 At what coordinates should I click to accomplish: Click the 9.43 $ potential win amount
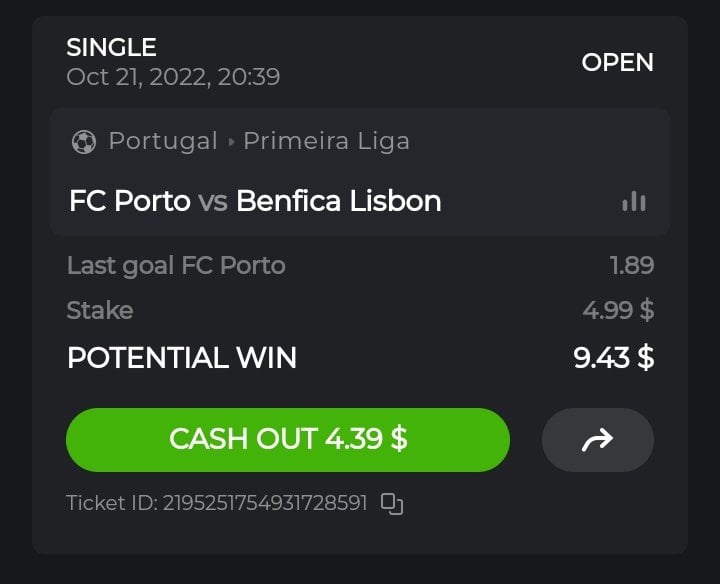tap(613, 357)
